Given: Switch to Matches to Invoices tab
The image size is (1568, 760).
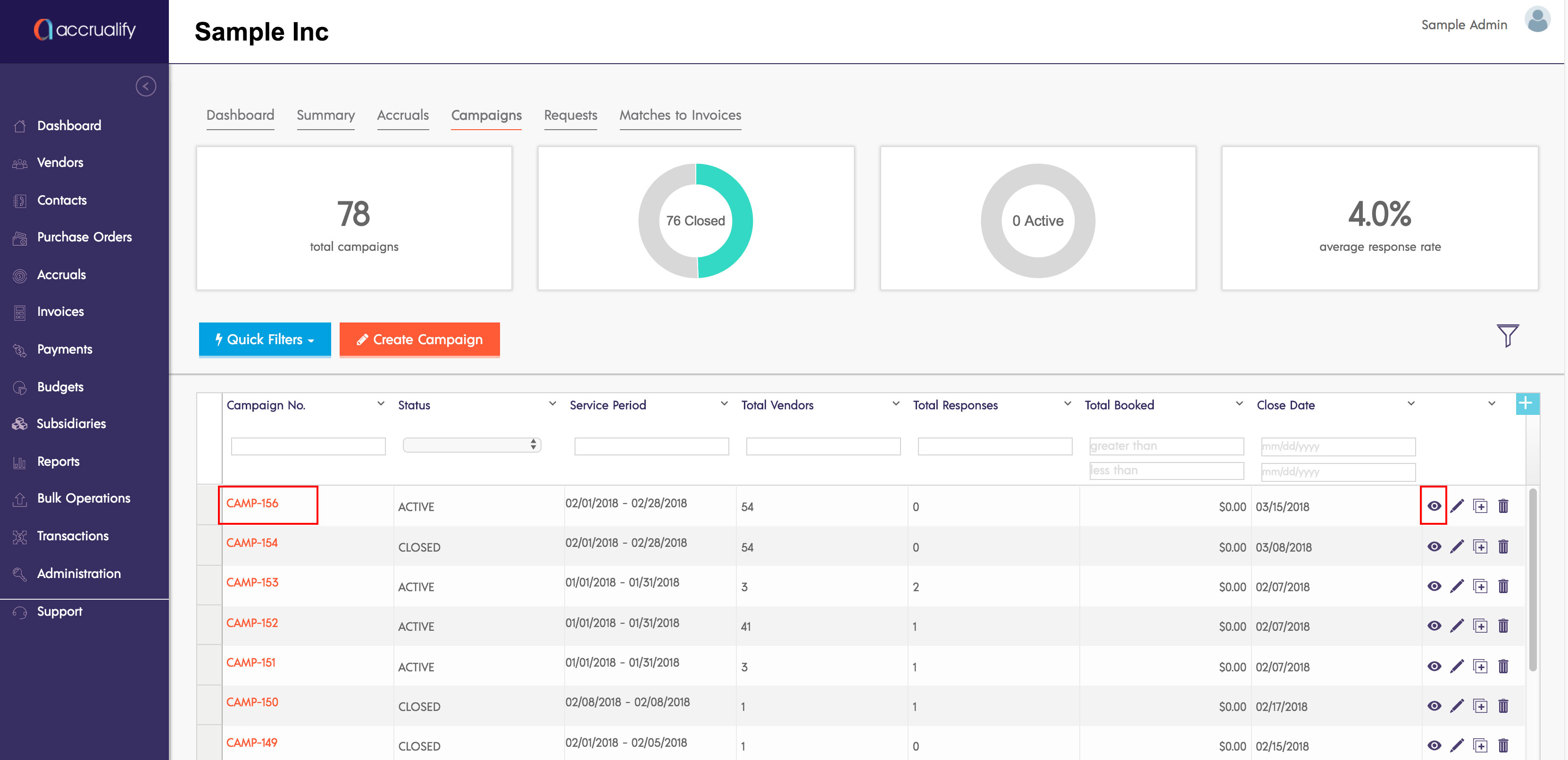Looking at the screenshot, I should (680, 115).
